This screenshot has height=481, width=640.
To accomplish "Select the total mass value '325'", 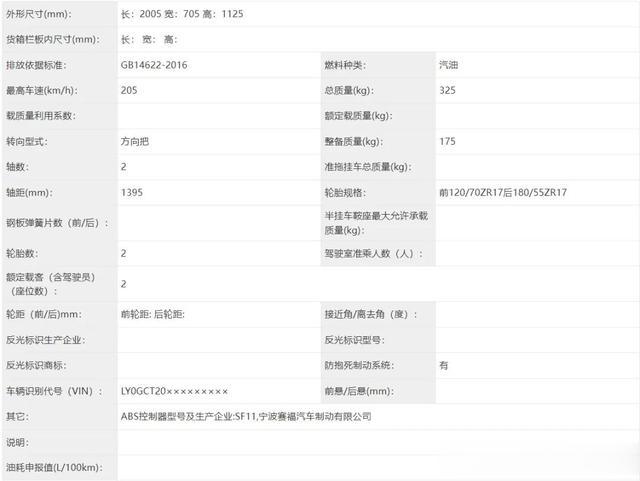I will [x=447, y=91].
